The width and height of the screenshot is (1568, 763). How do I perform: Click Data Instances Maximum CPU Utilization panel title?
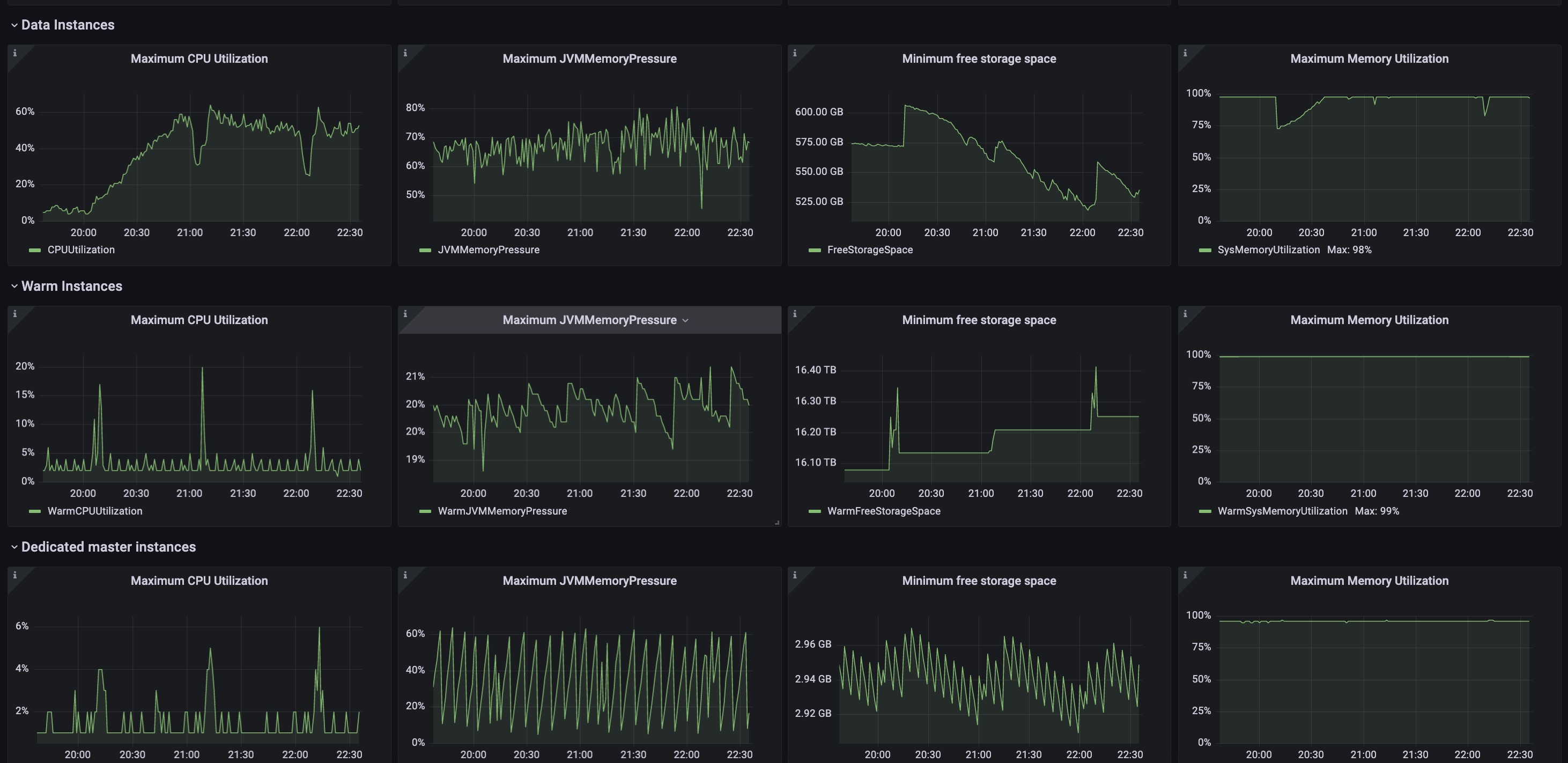coord(199,58)
